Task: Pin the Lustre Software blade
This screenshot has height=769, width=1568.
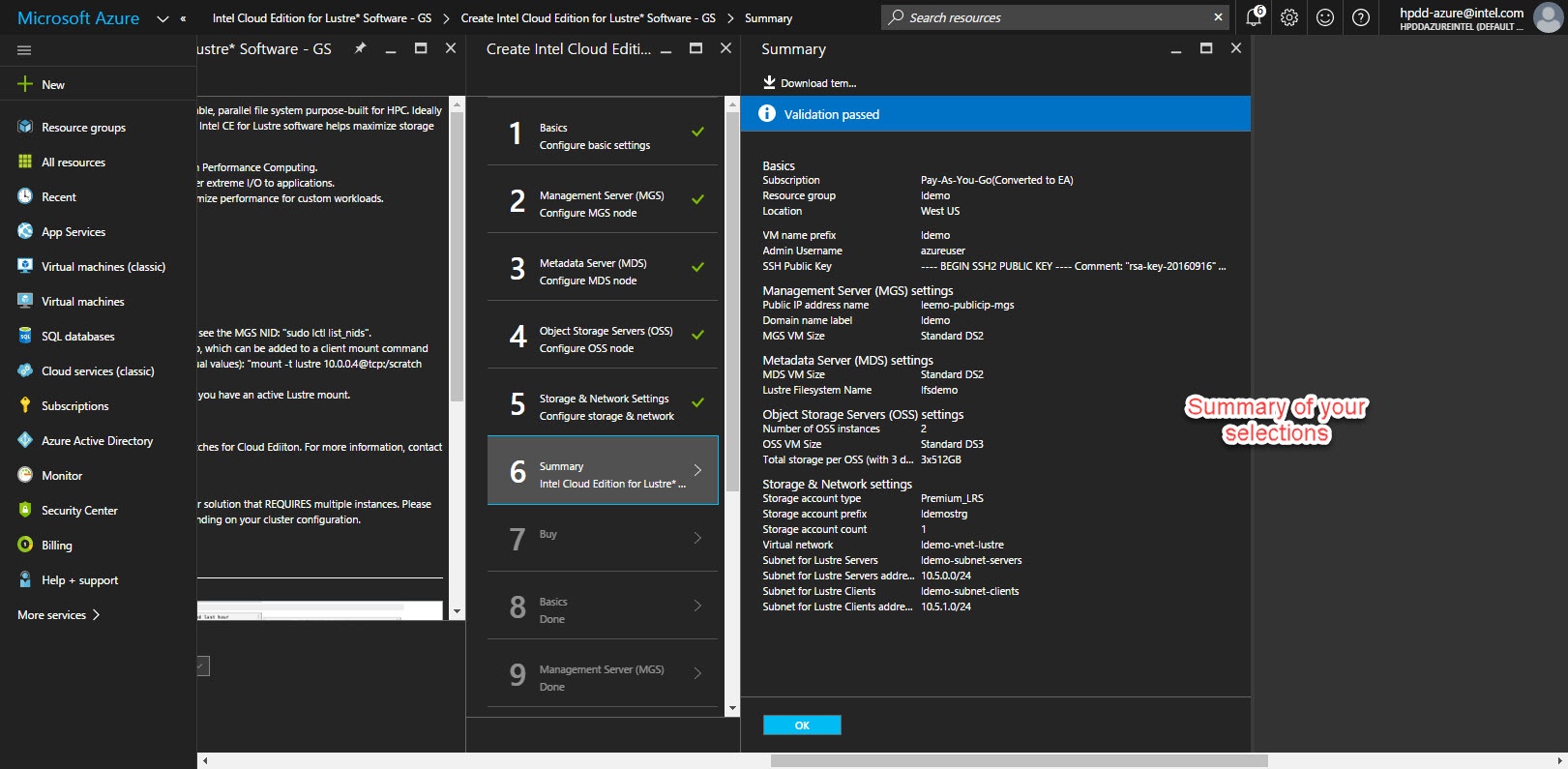Action: click(x=360, y=48)
